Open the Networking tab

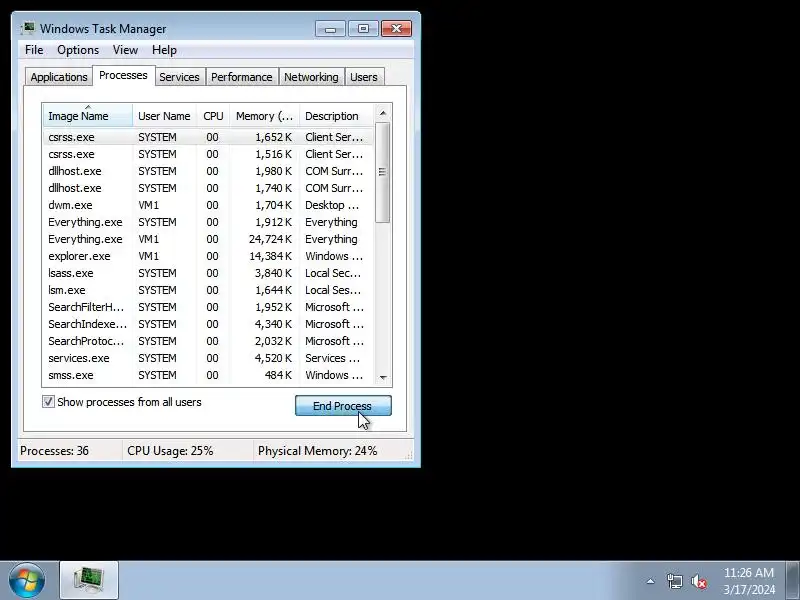pos(311,77)
